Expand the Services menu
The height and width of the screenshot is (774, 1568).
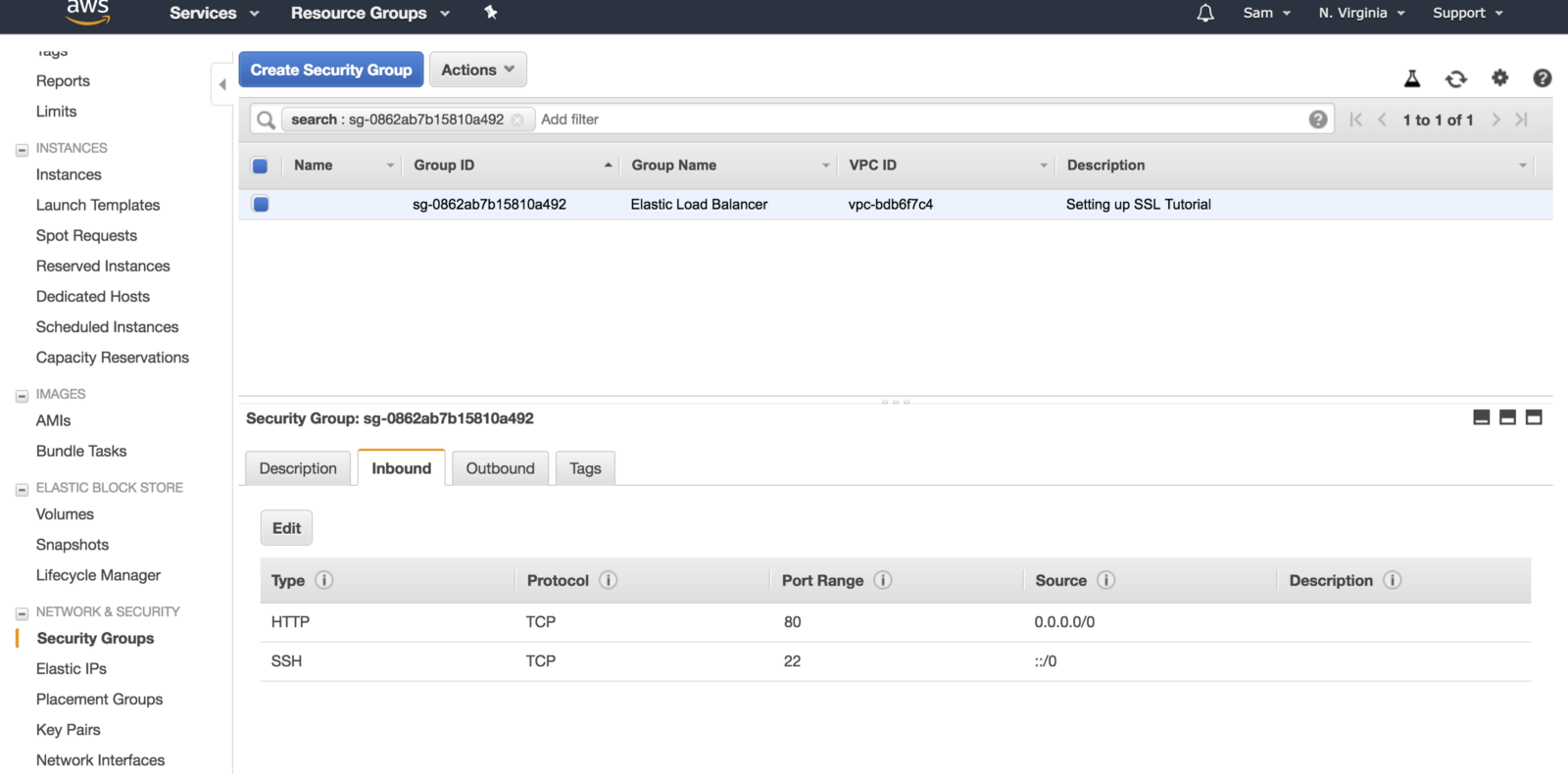[x=214, y=13]
